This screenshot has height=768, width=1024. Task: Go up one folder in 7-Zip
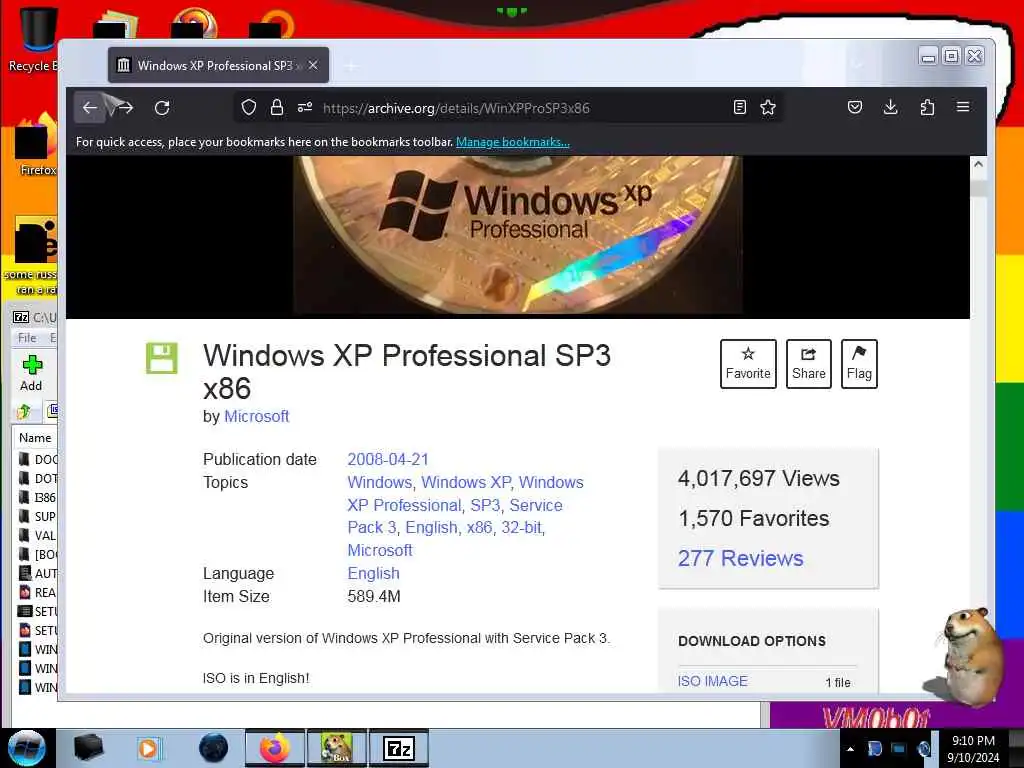pyautogui.click(x=24, y=411)
